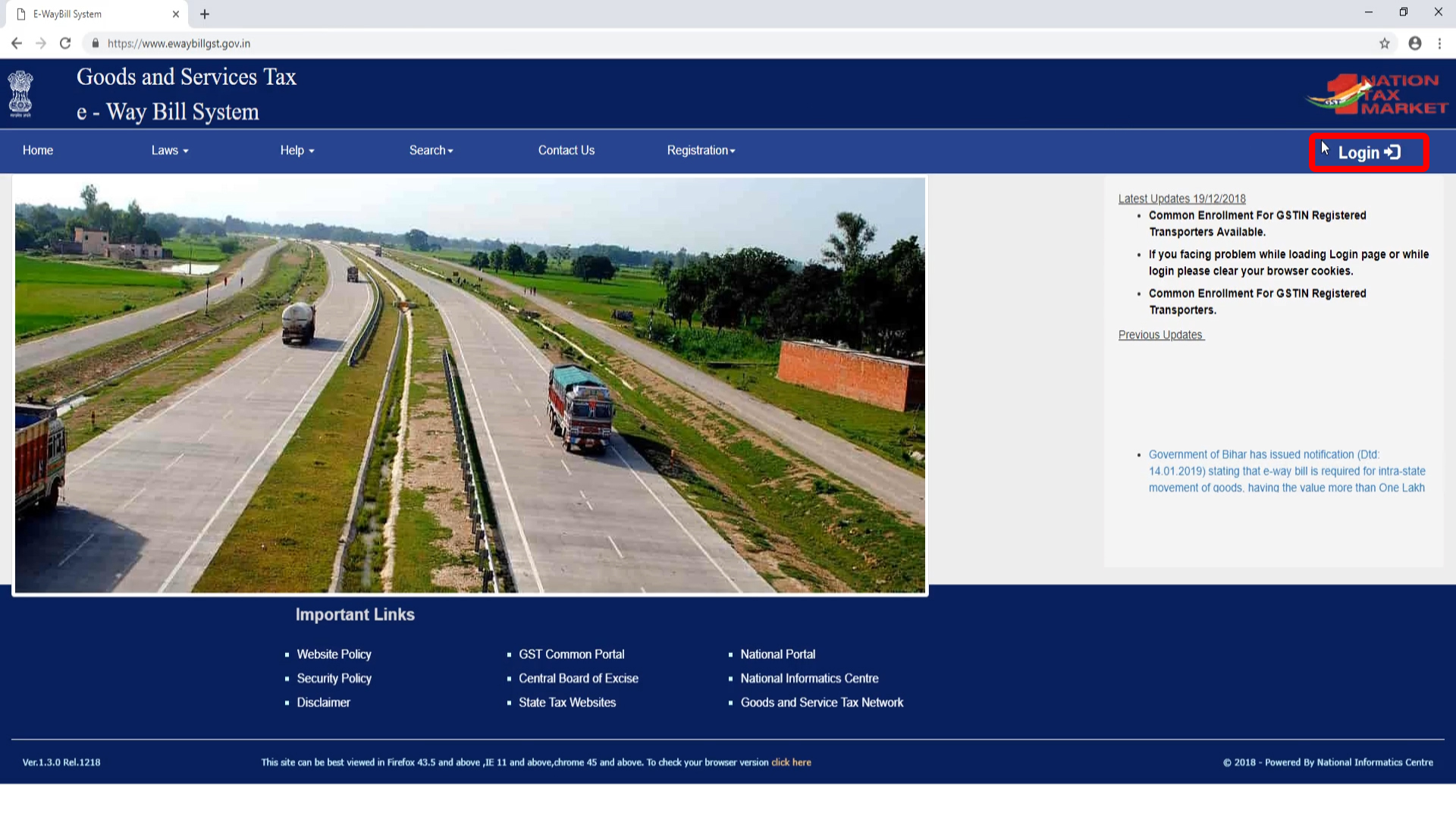Bookmark this page with the star icon

(1385, 43)
